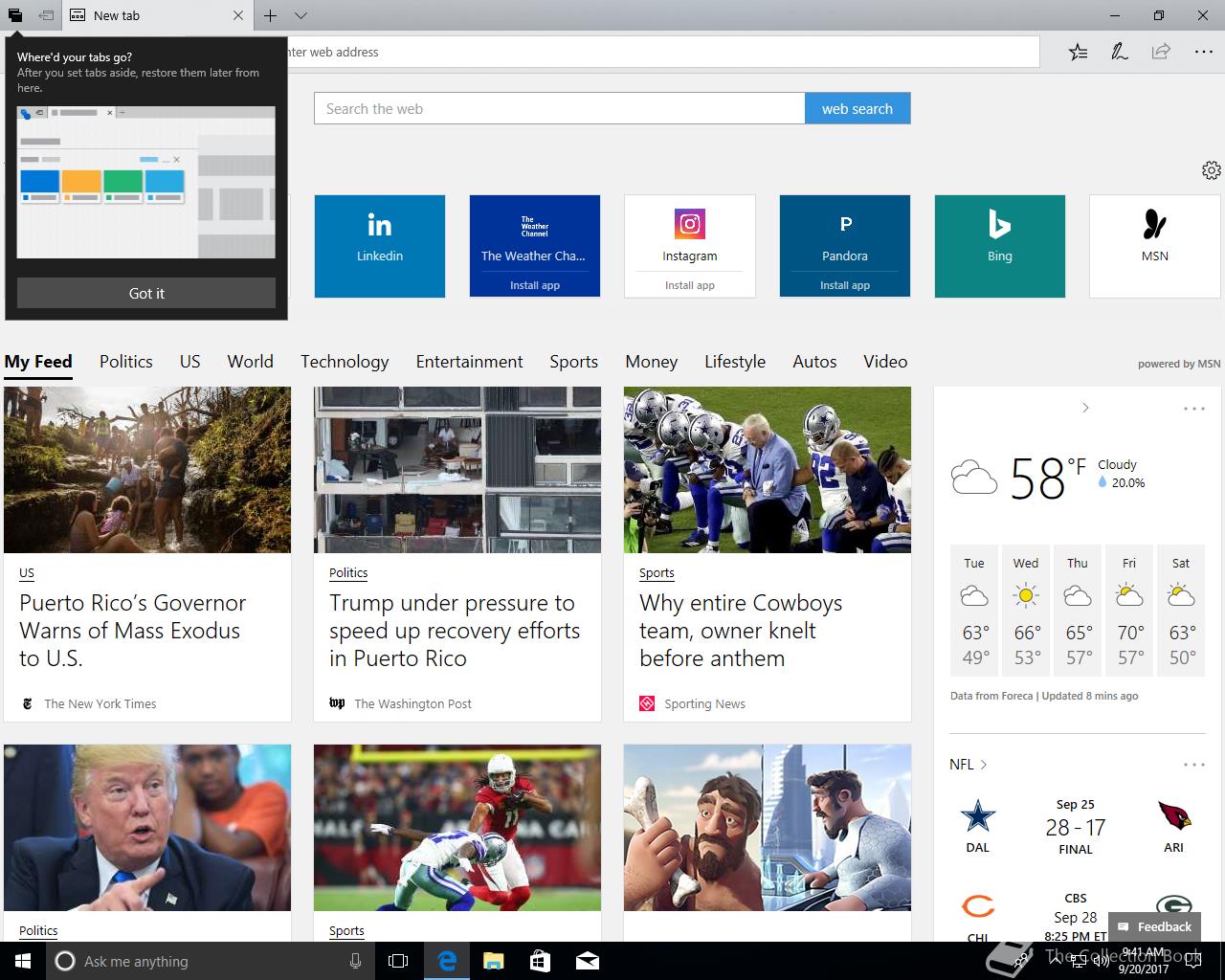Open the Pandora top site tile
The image size is (1225, 980).
click(845, 234)
